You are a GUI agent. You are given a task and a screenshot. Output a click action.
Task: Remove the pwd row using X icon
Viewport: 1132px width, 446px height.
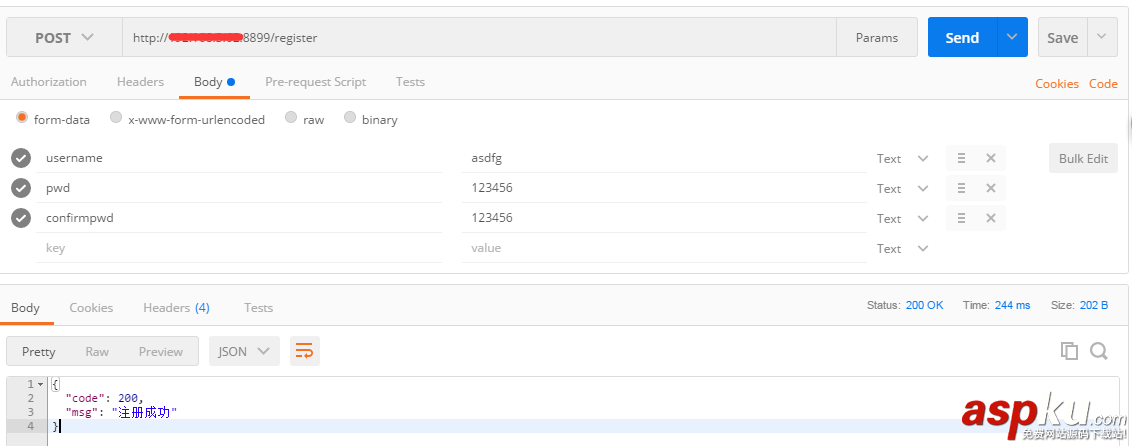coord(990,188)
